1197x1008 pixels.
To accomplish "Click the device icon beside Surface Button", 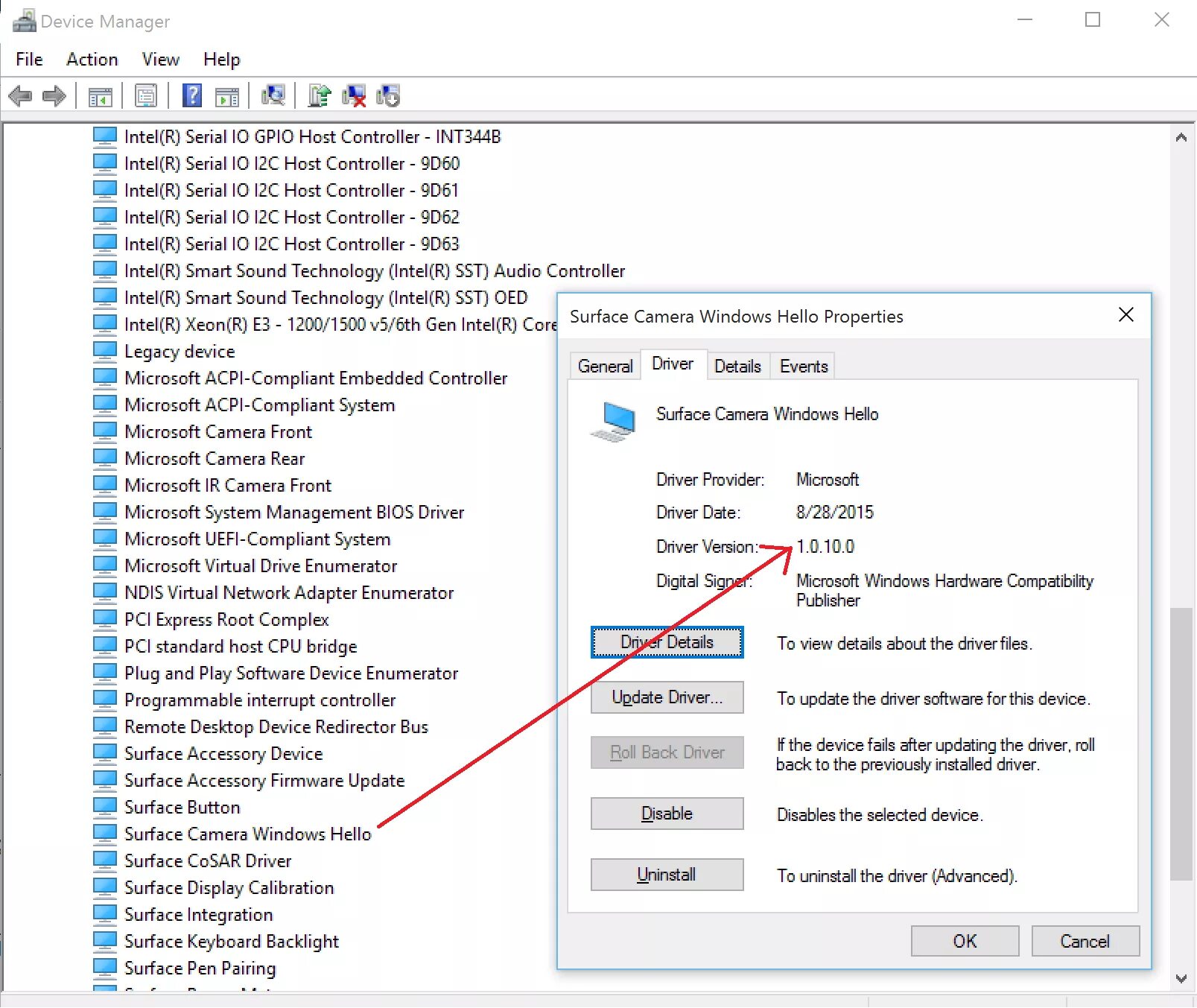I will pyautogui.click(x=105, y=807).
